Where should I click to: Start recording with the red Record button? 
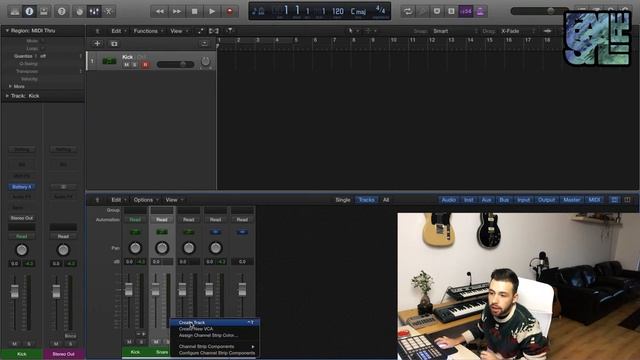pos(230,11)
